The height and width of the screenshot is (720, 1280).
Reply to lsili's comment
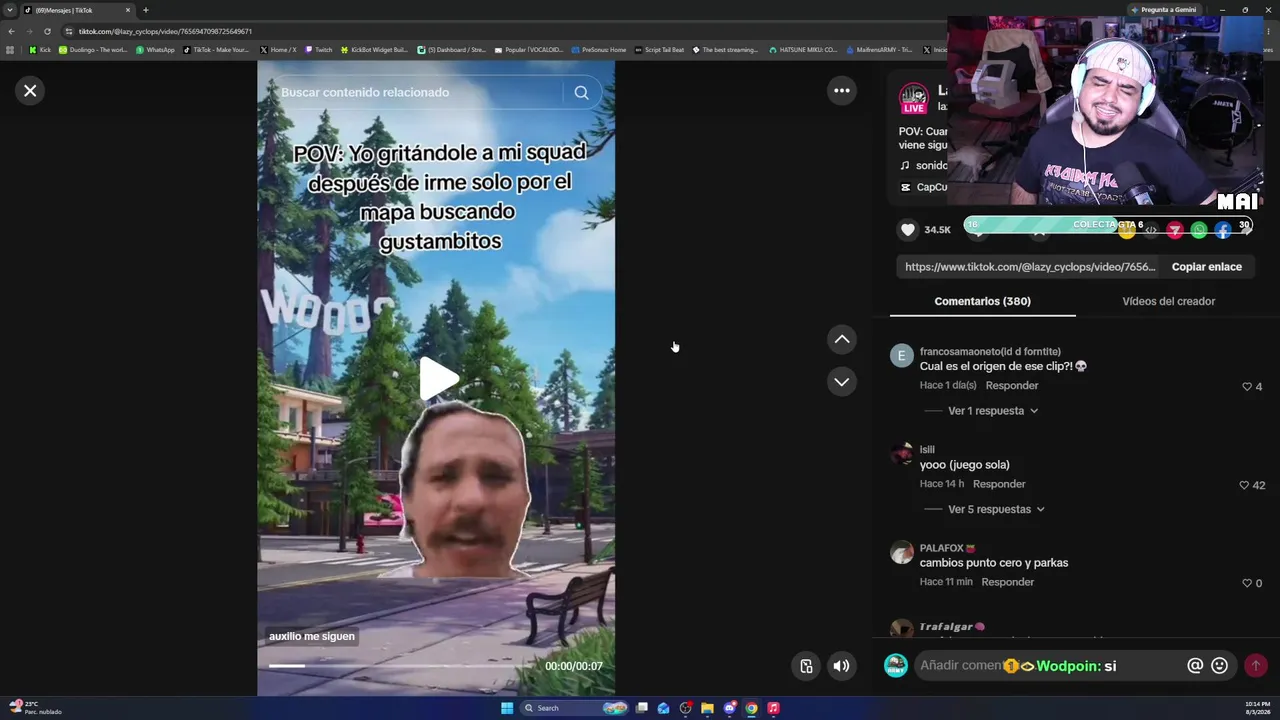coord(999,484)
